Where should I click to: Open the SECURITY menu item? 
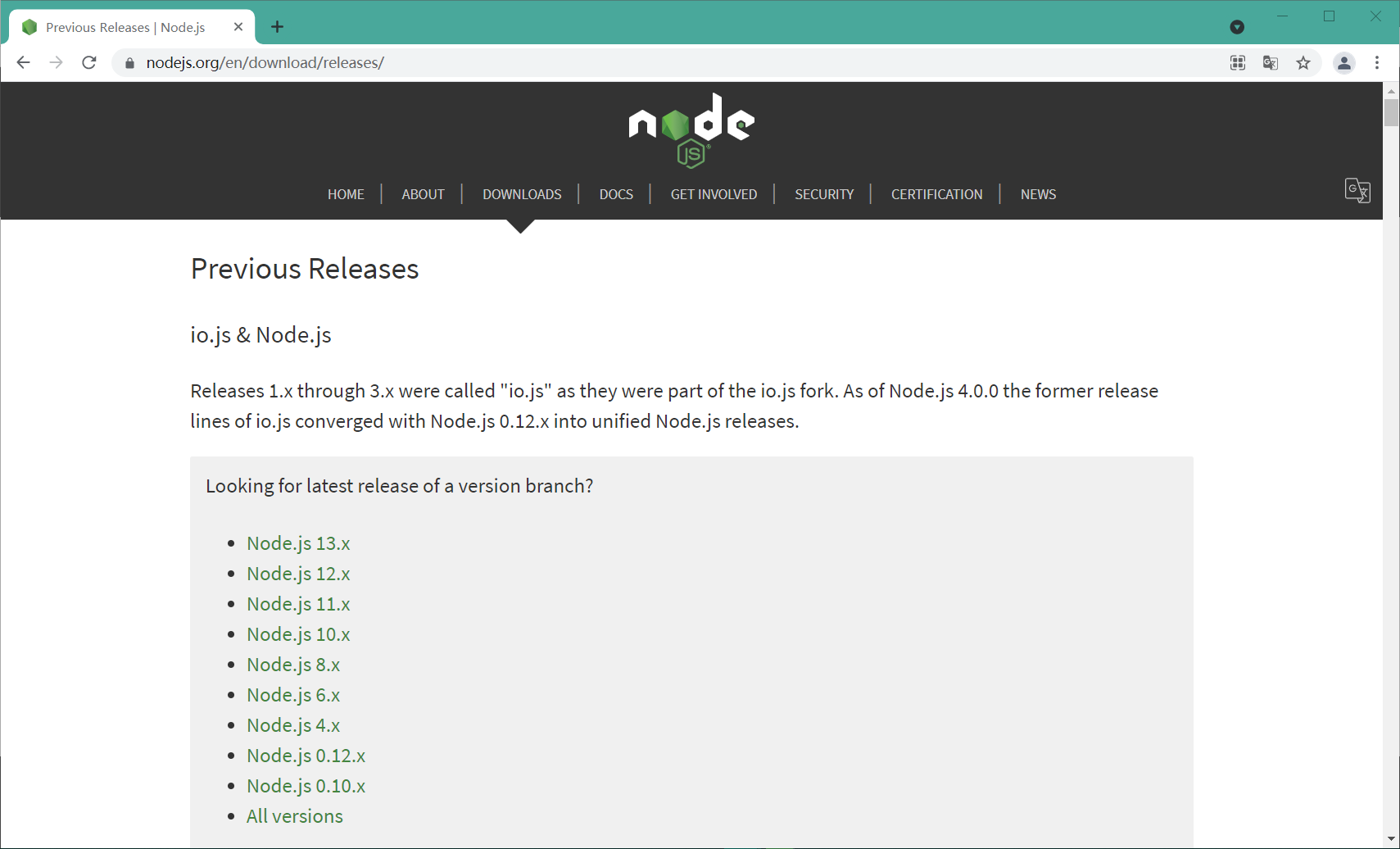coord(824,194)
